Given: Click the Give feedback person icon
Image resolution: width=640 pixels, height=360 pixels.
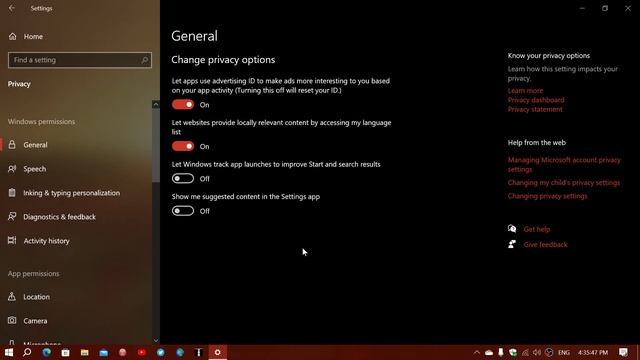Looking at the screenshot, I should coord(512,244).
